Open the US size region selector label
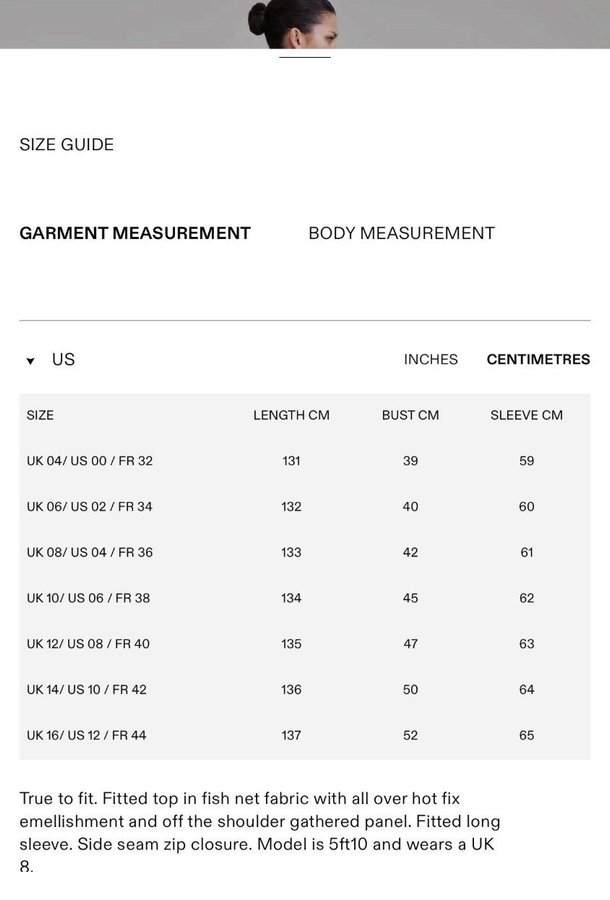Viewport: 610px width, 900px height. pos(63,360)
